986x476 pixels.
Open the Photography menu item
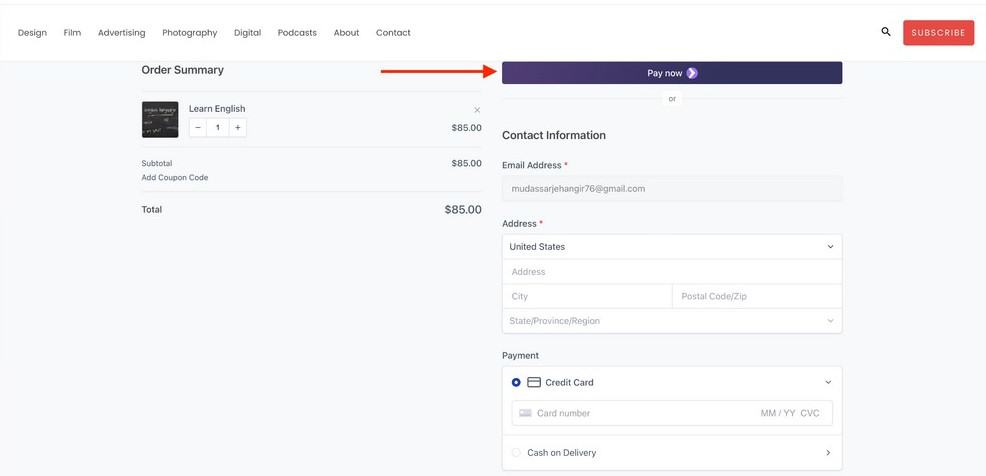coord(189,33)
